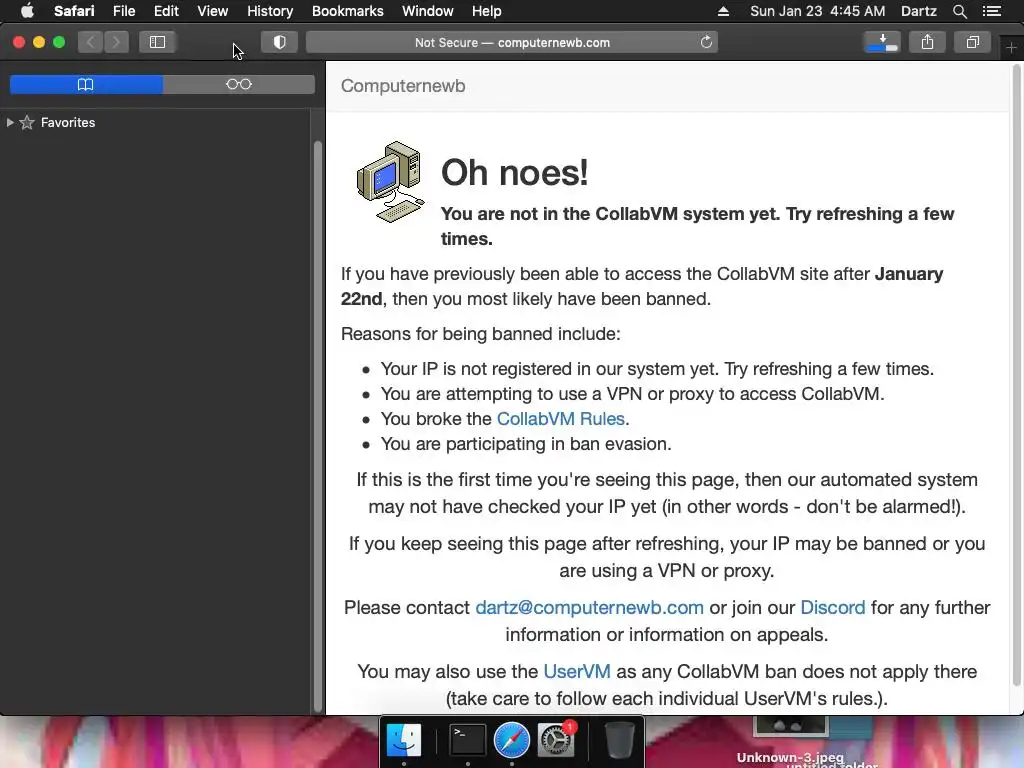Open Terminal from the Dock
This screenshot has width=1024, height=768.
tap(468, 740)
